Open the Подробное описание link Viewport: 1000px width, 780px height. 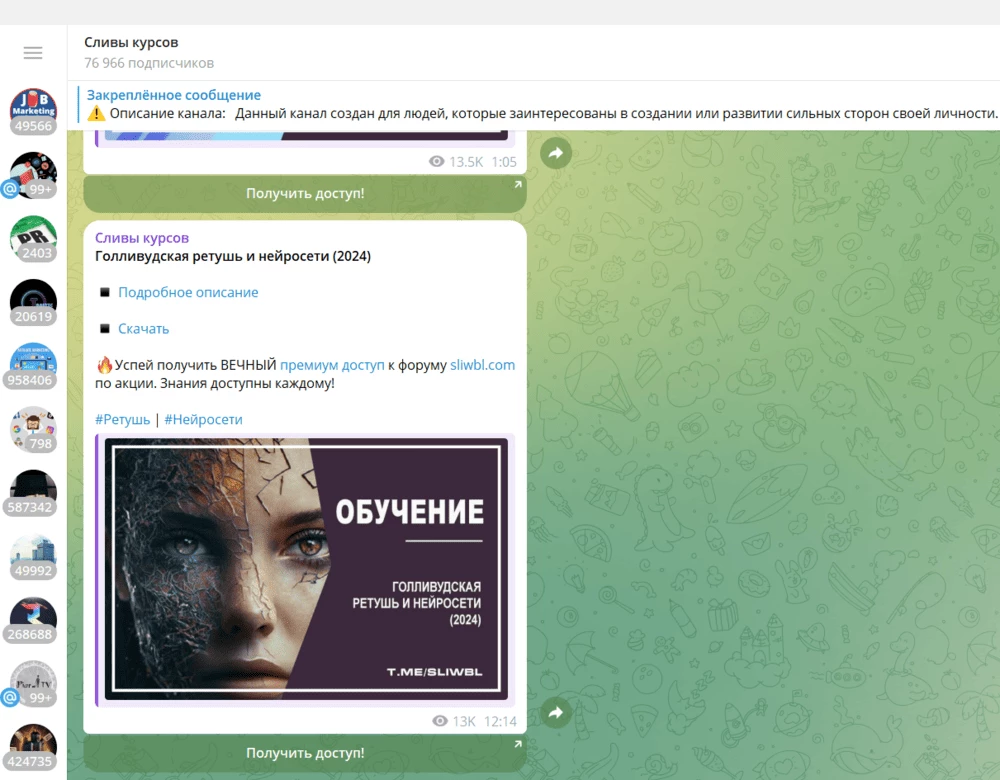coord(188,292)
